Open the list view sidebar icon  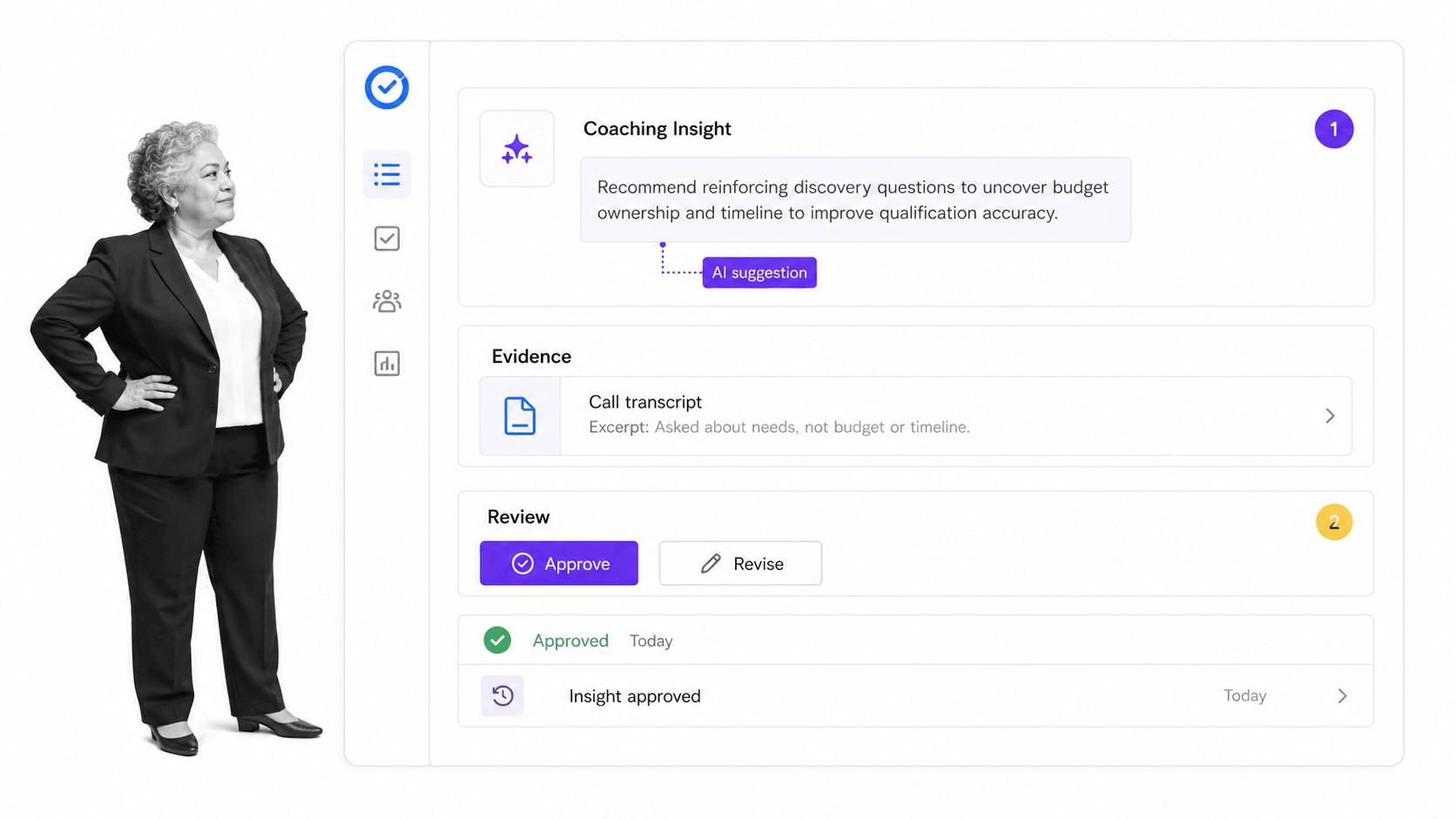click(x=387, y=174)
